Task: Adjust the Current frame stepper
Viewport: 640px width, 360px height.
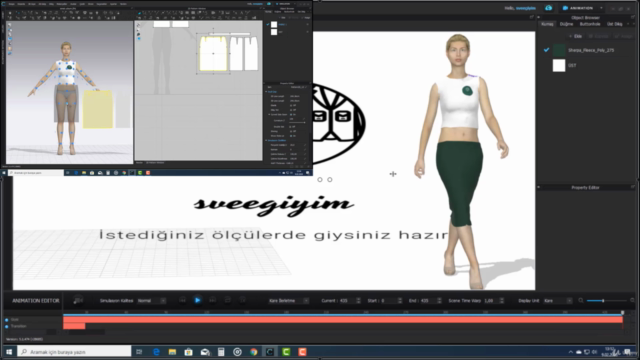Action: click(x=358, y=301)
